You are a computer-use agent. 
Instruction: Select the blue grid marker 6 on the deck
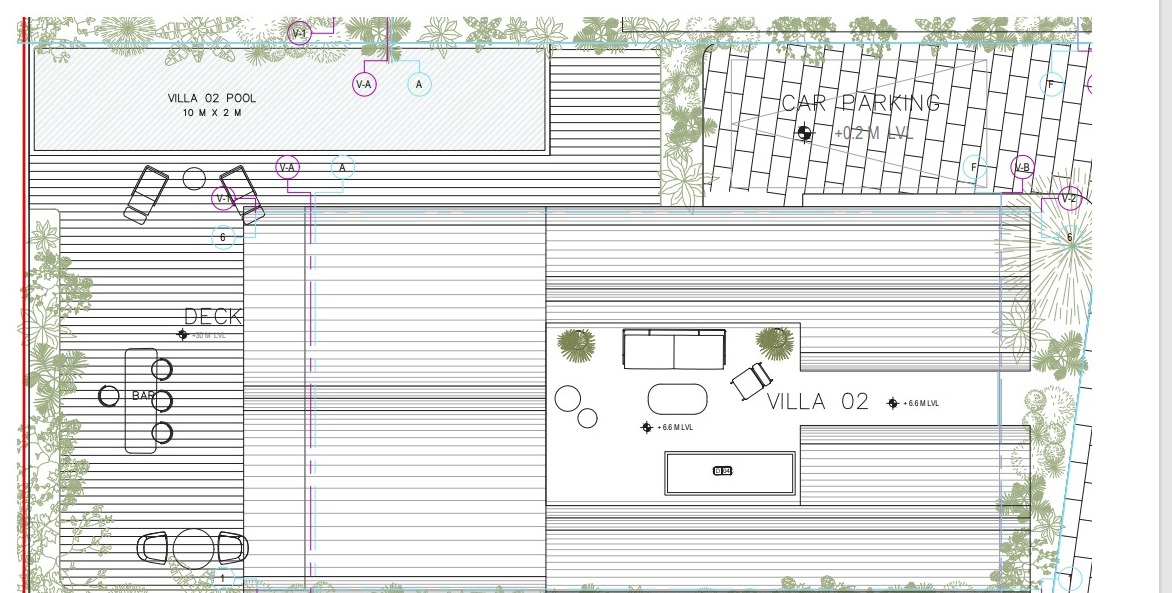click(224, 237)
